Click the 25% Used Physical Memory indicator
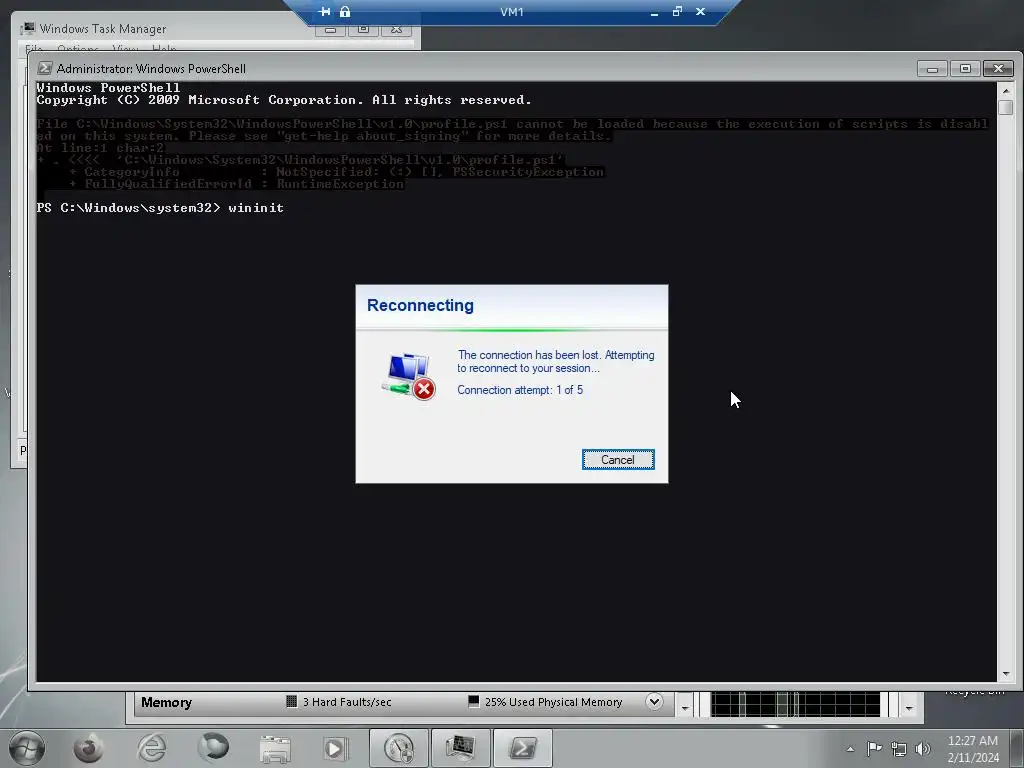1024x768 pixels. point(545,702)
